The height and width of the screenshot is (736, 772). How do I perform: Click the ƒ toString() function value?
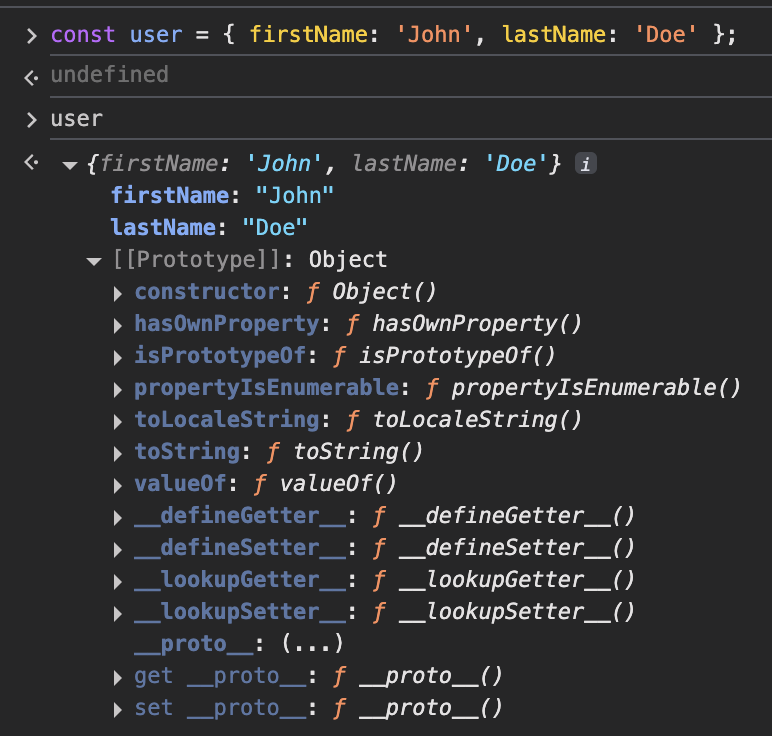(345, 451)
